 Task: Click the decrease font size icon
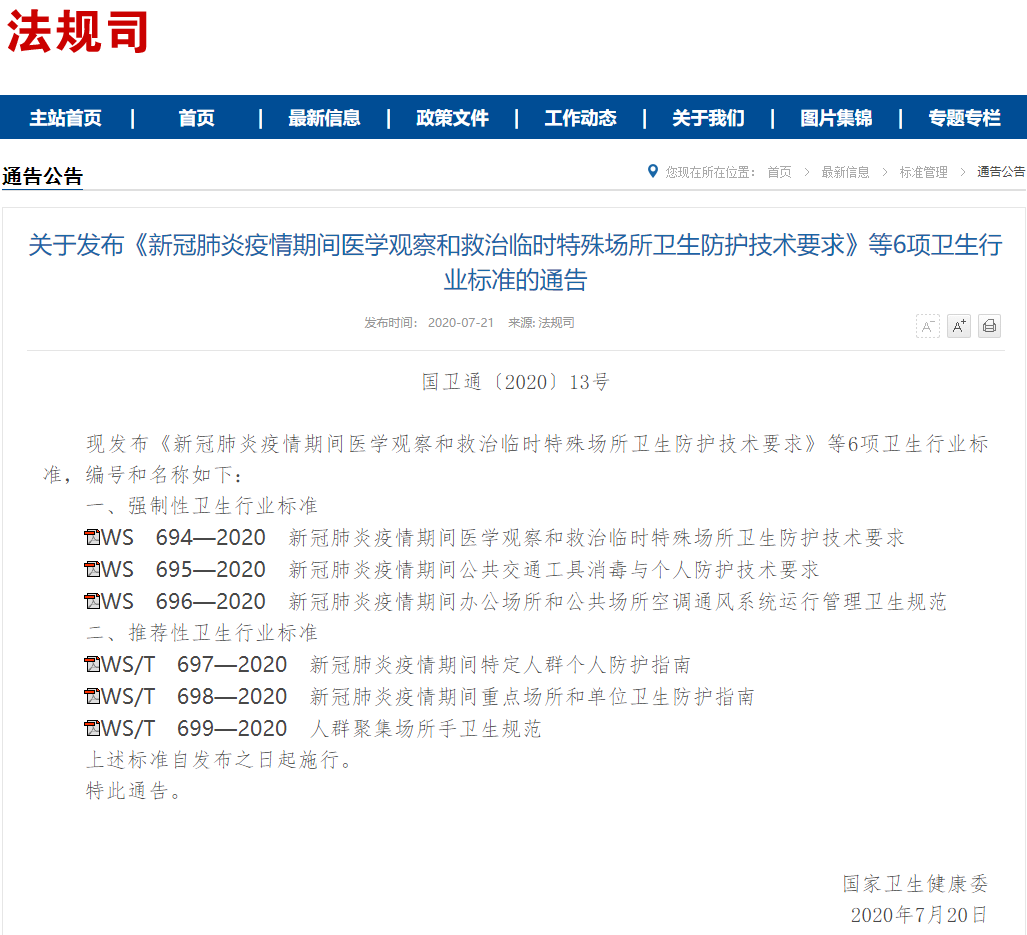click(927, 326)
